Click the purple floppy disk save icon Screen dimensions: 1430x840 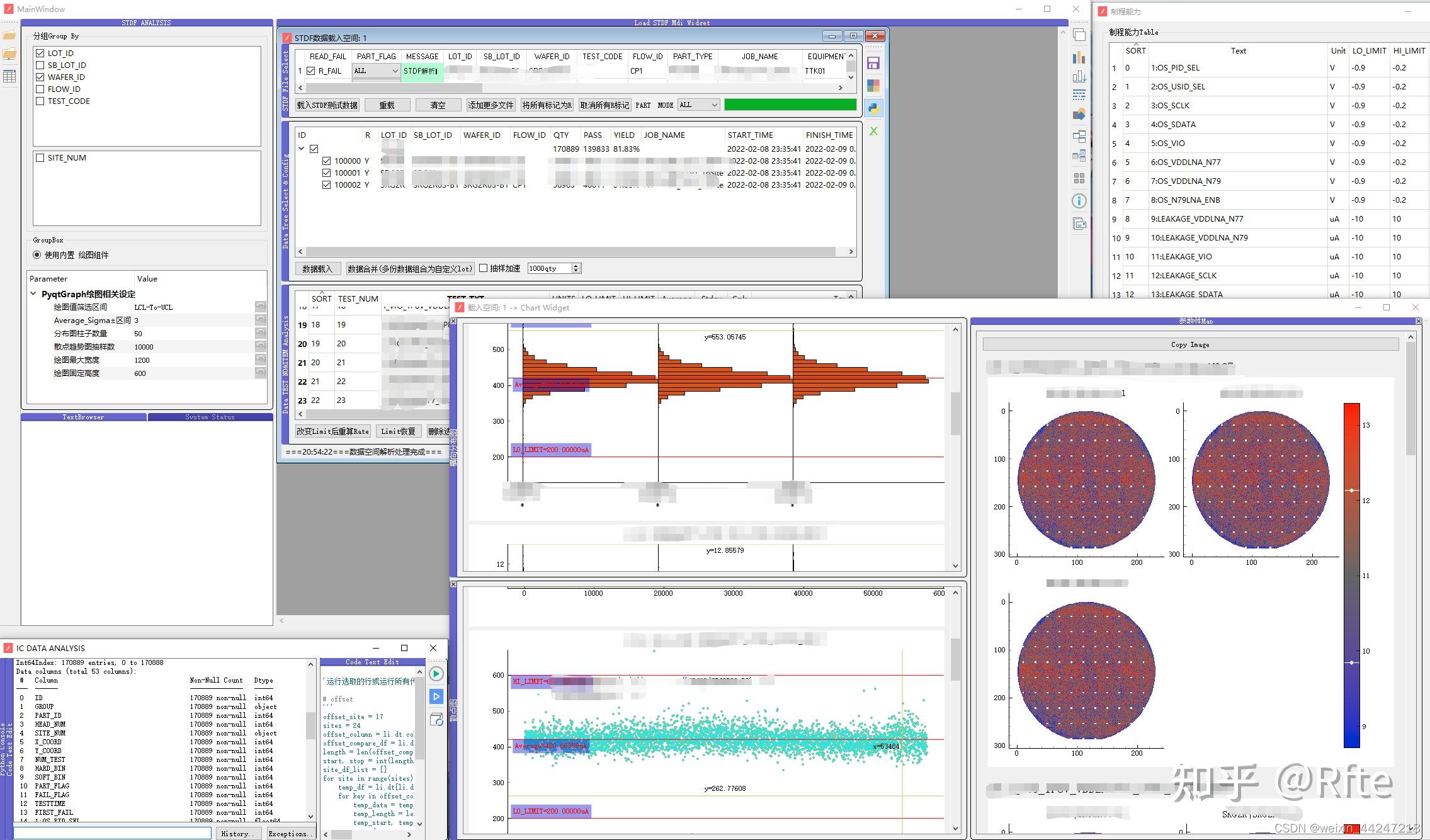coord(873,63)
